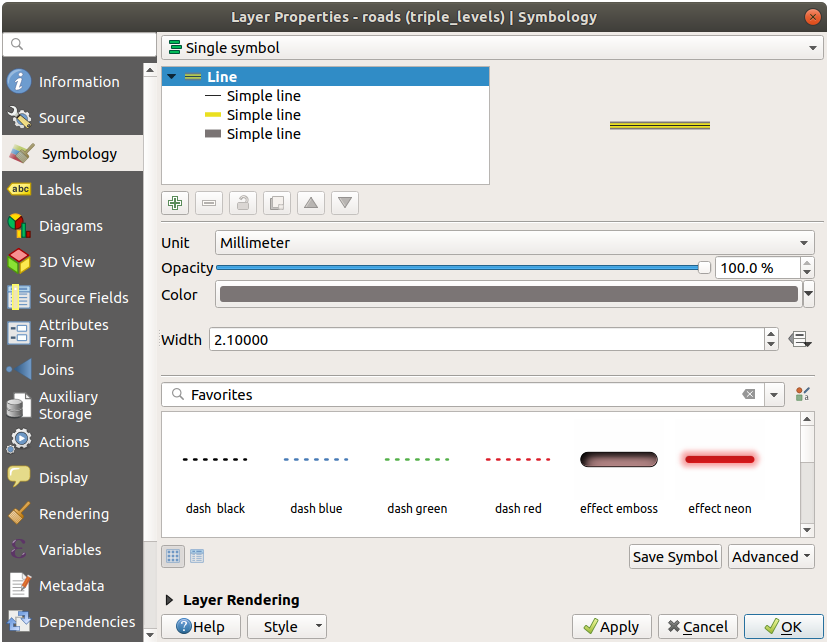Click the gray Color swatch bar
This screenshot has width=829, height=644.
pos(508,294)
